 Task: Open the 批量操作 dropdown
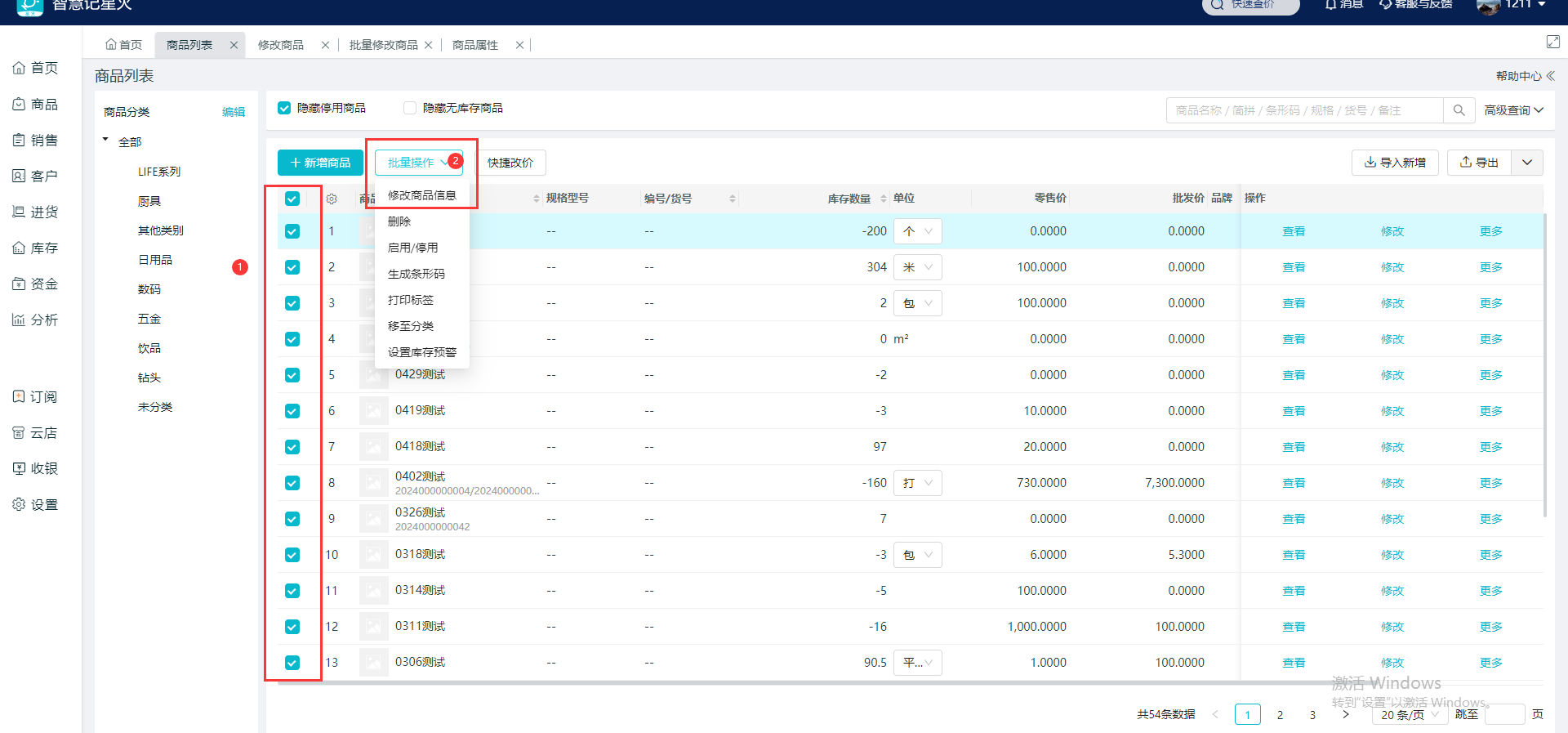(419, 163)
